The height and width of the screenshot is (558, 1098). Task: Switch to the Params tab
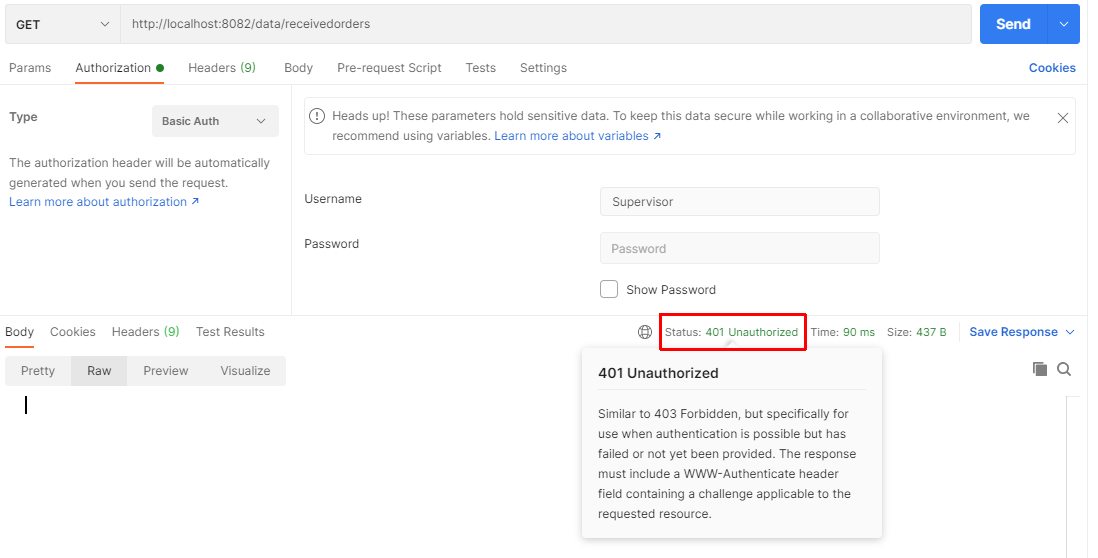[x=30, y=68]
